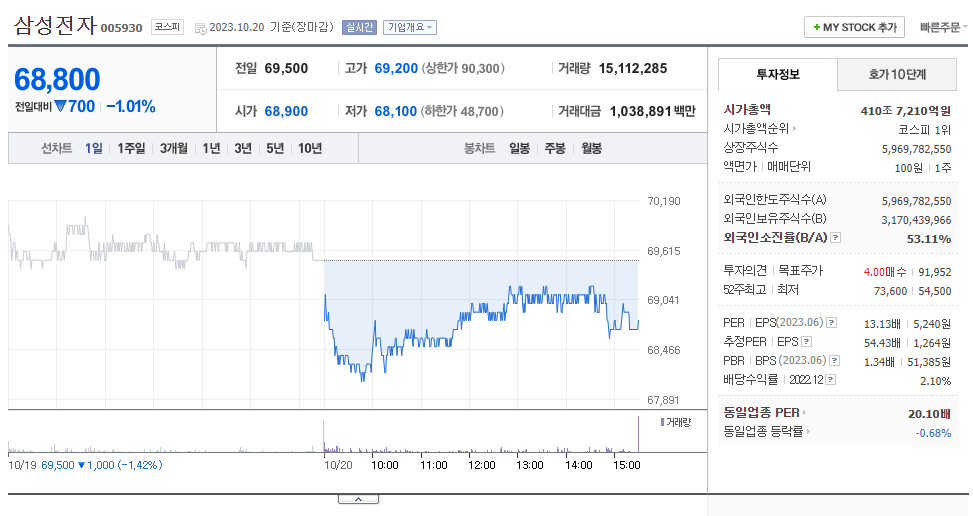Open help icon beside 추정PER EPS
This screenshot has width=973, height=516.
point(806,342)
